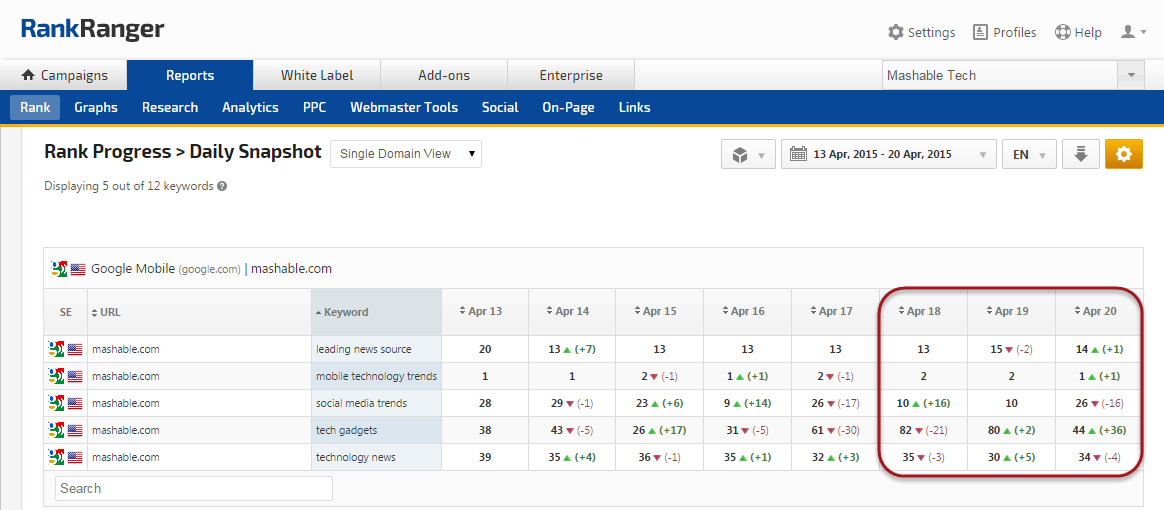Open the Mashable Tech campaign selector
This screenshot has width=1164, height=510.
coord(1013,75)
